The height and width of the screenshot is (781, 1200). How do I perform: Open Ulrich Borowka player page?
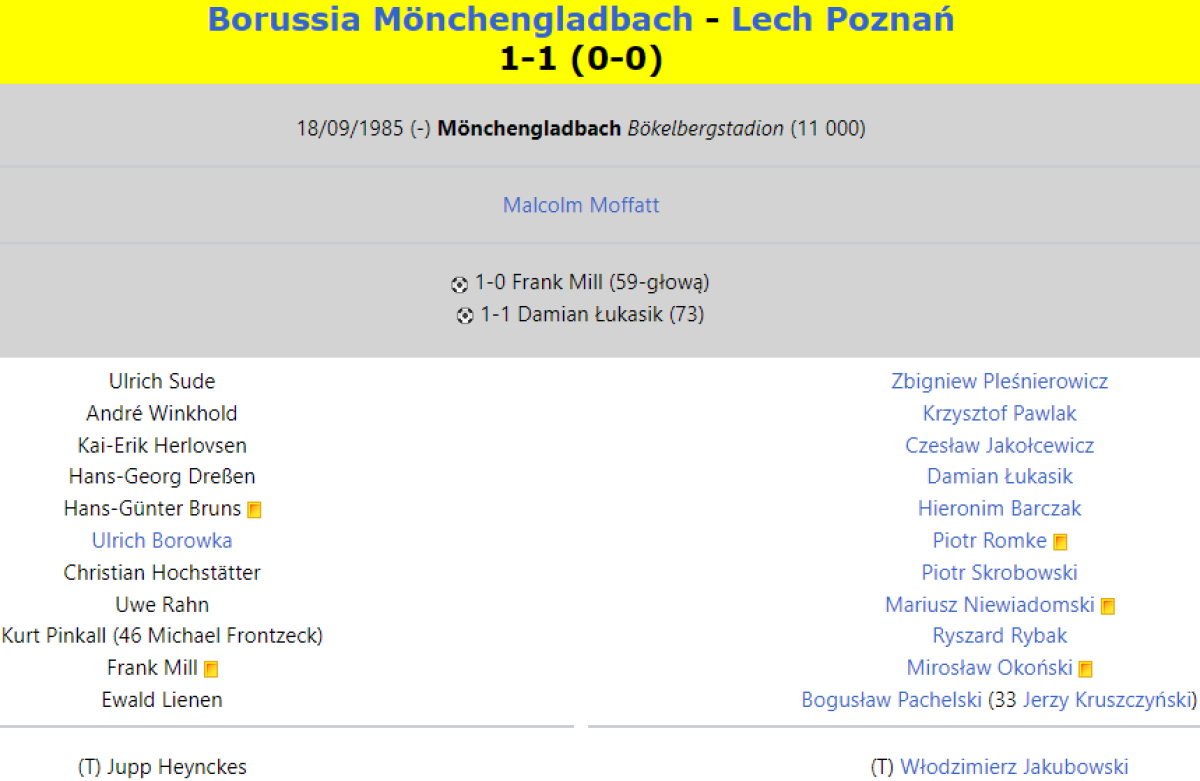coord(162,541)
